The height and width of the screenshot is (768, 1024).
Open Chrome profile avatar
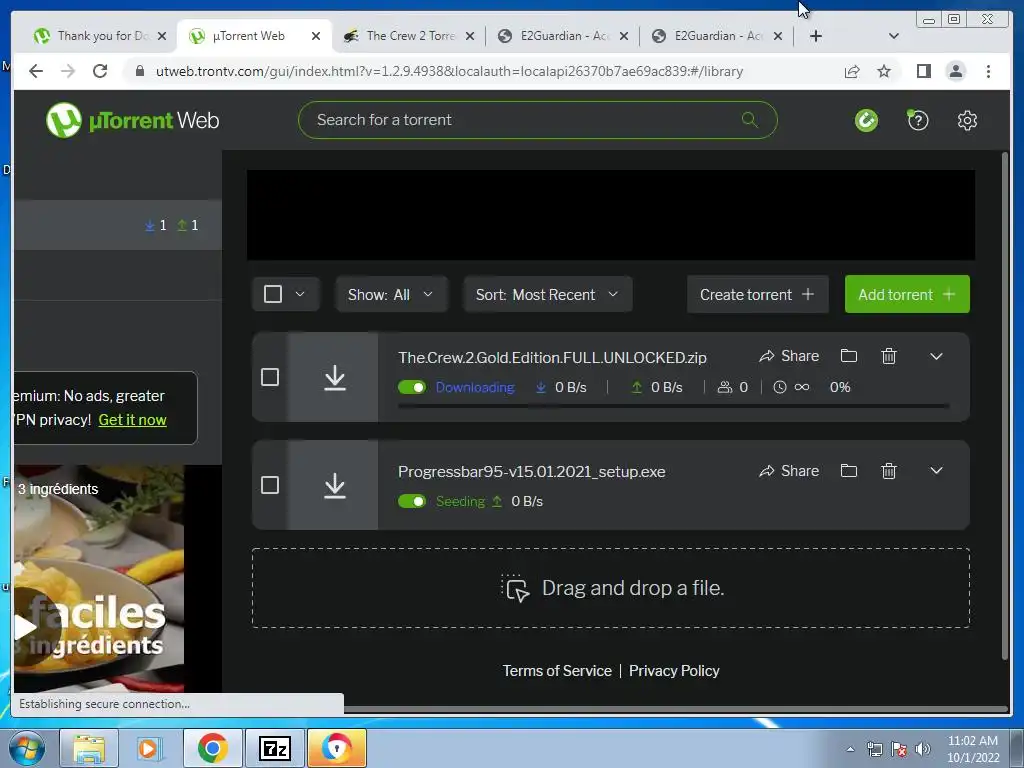(x=955, y=71)
